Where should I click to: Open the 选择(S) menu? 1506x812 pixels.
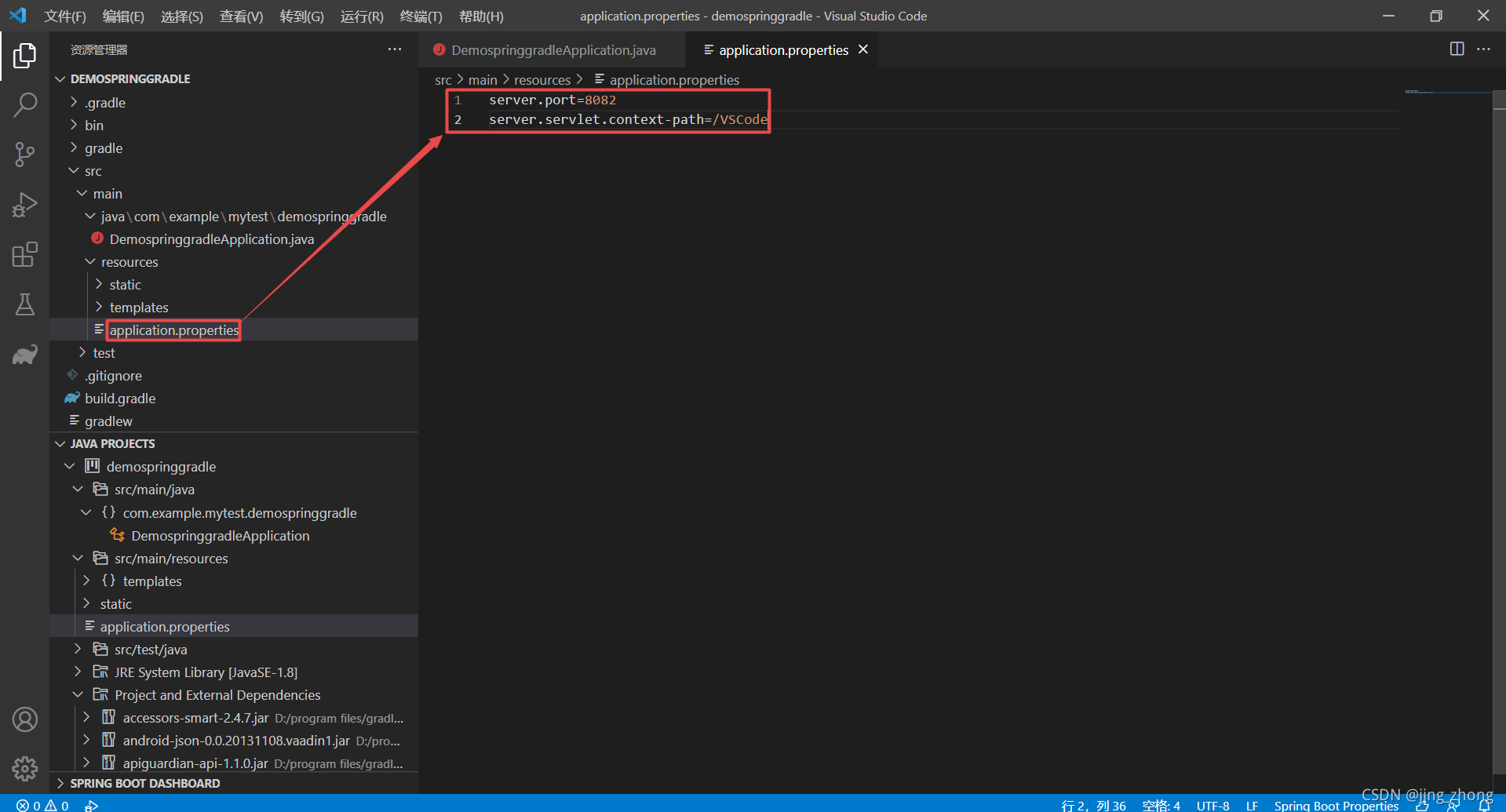click(x=182, y=16)
